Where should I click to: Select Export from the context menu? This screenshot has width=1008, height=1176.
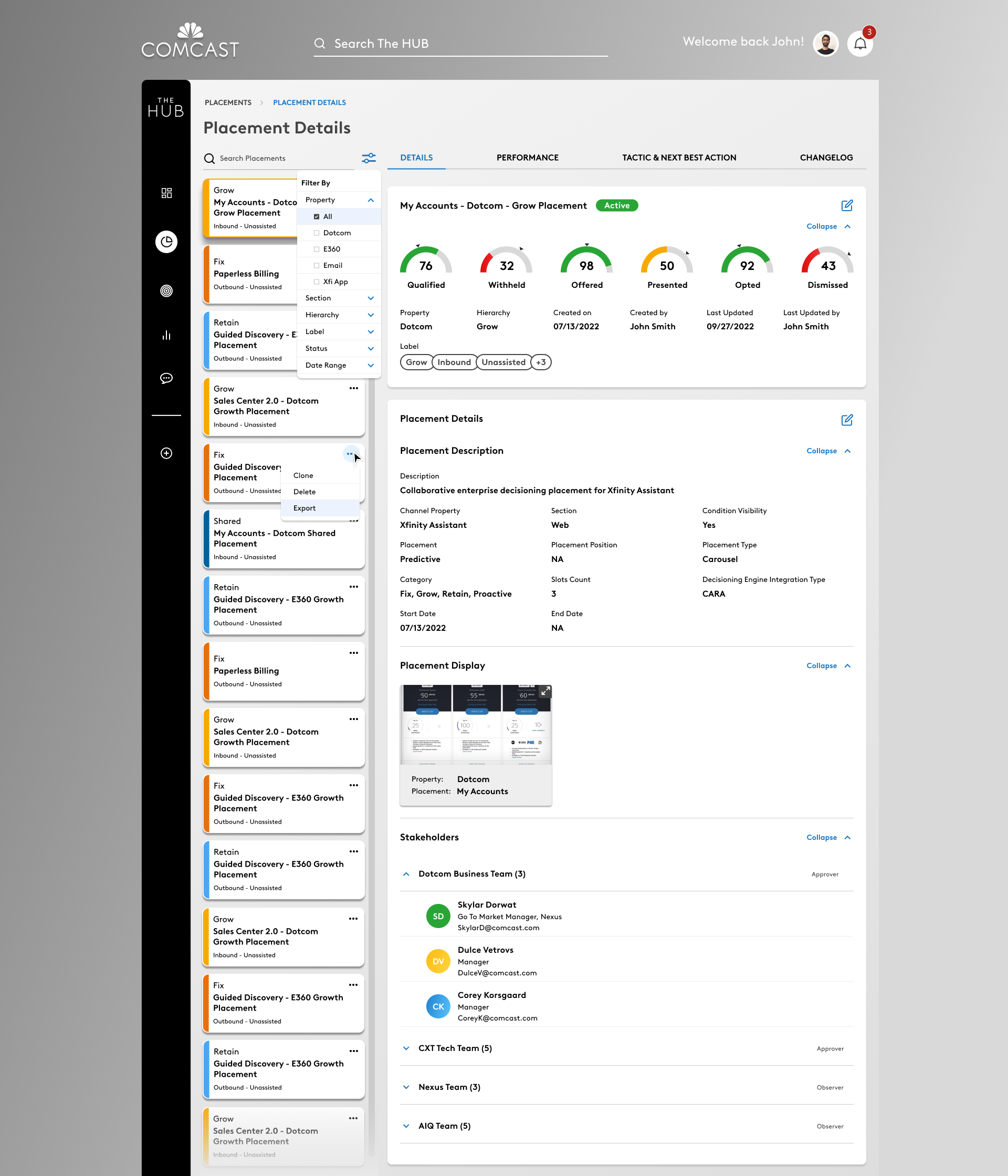tap(304, 508)
